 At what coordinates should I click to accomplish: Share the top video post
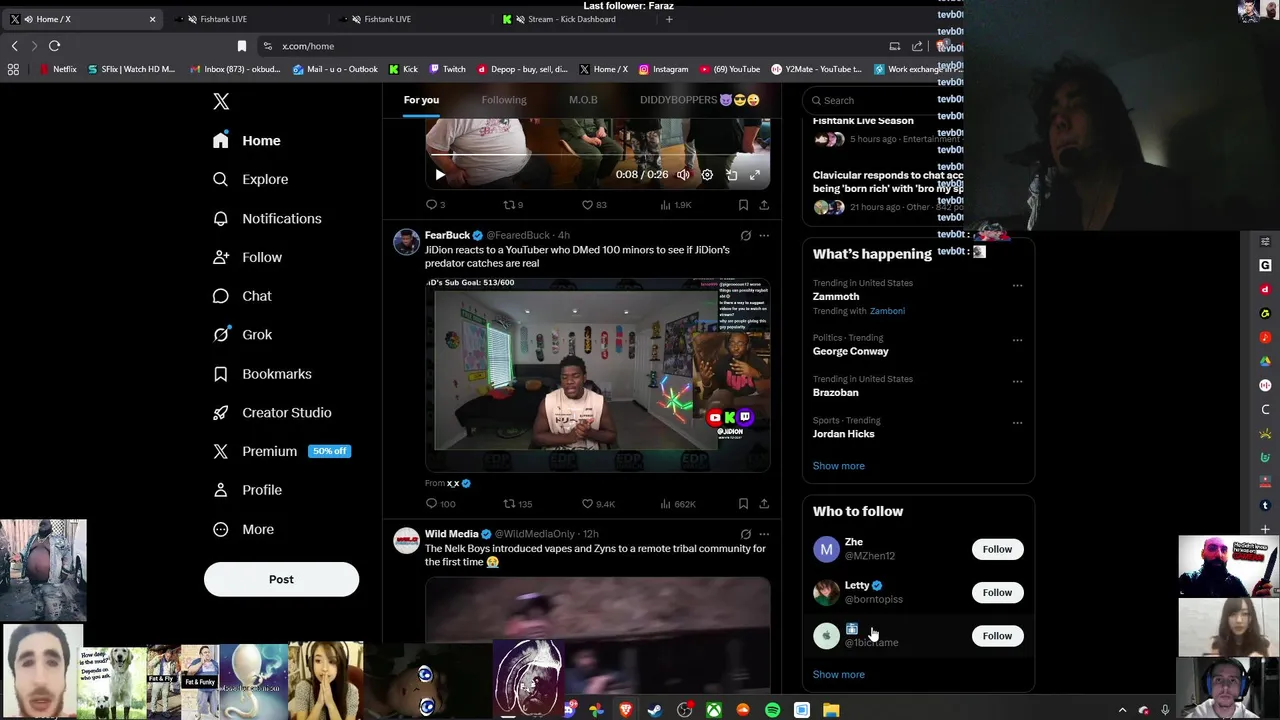click(764, 205)
